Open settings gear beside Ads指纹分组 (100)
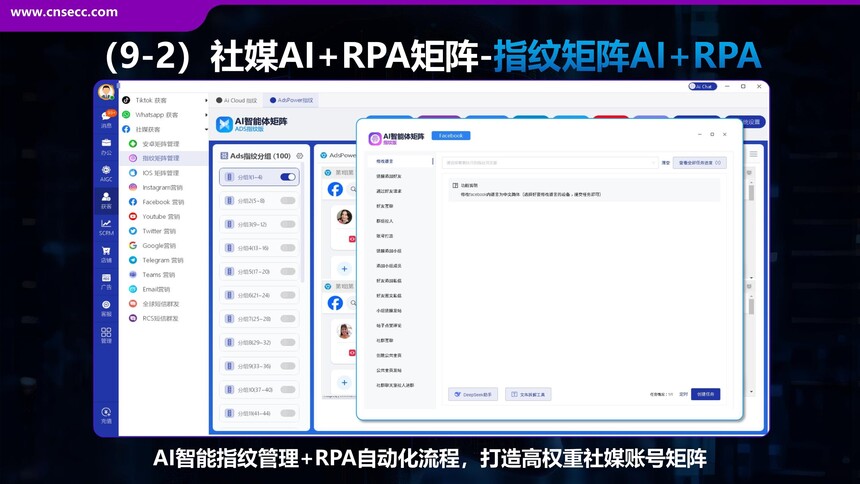The image size is (860, 484). 299,156
